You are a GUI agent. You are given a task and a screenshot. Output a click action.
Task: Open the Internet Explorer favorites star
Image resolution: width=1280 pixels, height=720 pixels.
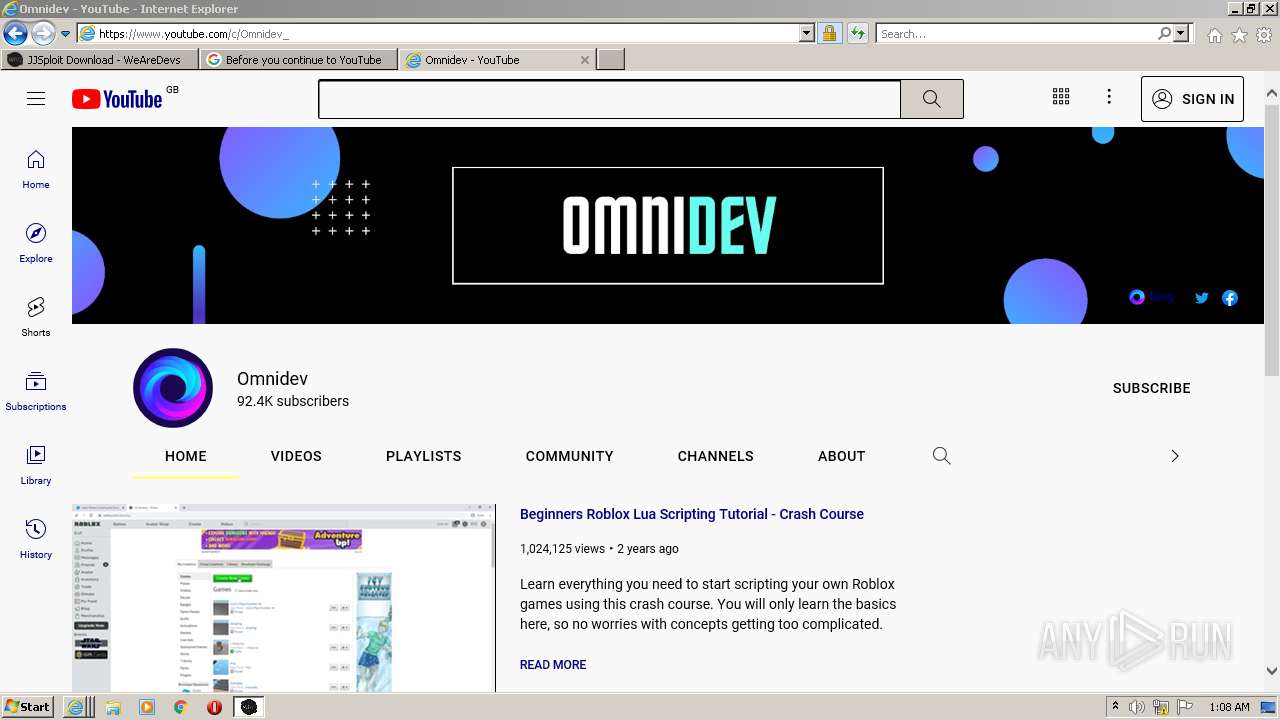click(1239, 35)
